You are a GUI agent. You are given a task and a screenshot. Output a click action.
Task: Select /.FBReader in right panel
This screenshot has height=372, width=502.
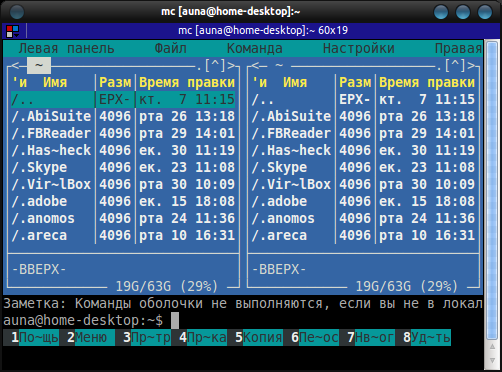(363, 133)
